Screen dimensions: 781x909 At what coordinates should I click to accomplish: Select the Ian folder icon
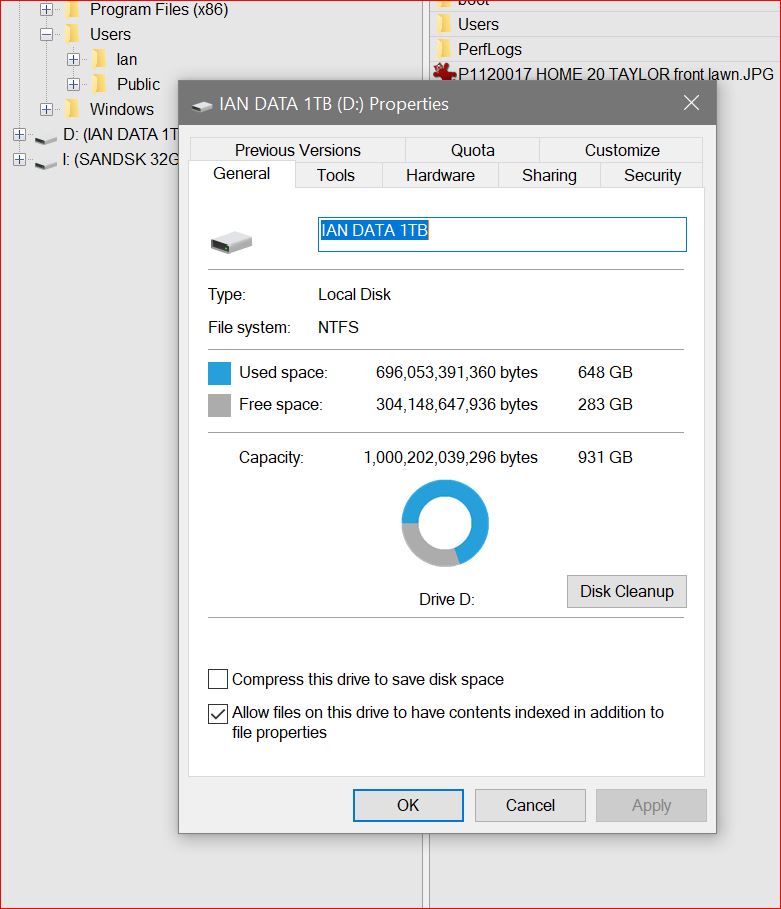pyautogui.click(x=99, y=59)
